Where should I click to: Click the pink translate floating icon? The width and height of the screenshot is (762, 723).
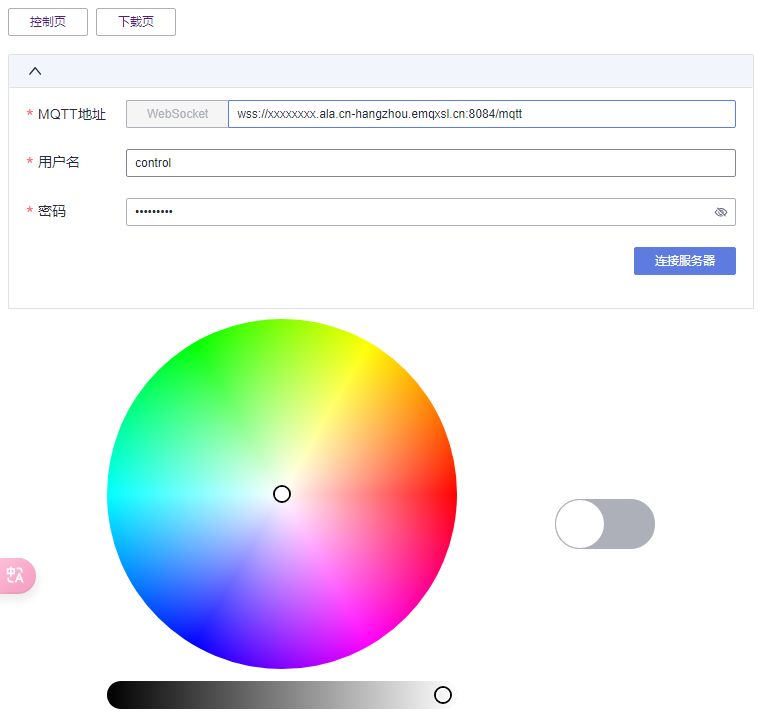click(16, 576)
